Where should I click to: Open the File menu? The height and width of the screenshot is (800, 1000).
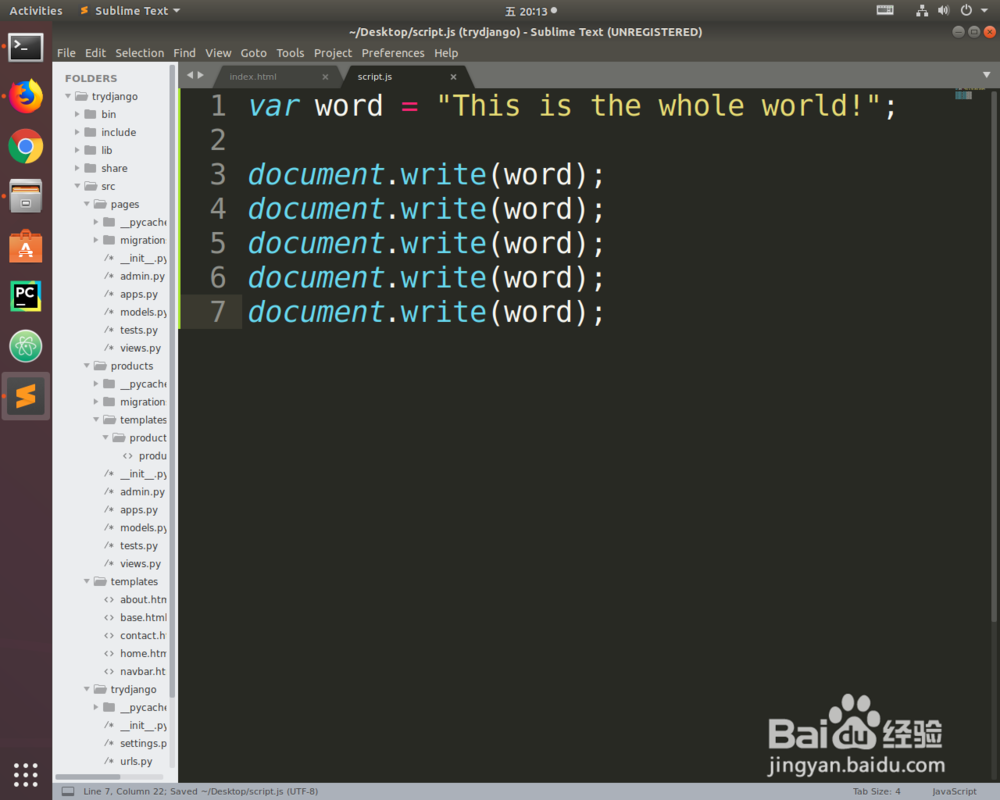(66, 53)
